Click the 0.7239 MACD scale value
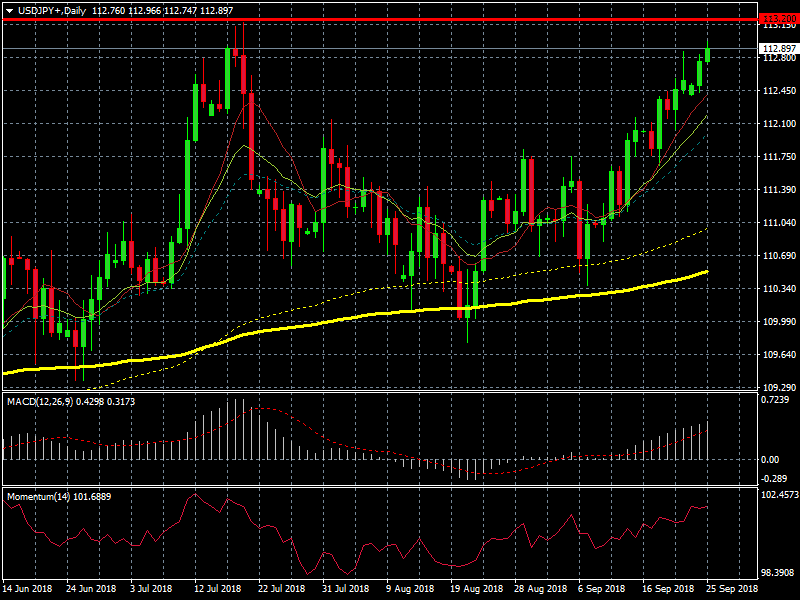The image size is (800, 600). [776, 400]
